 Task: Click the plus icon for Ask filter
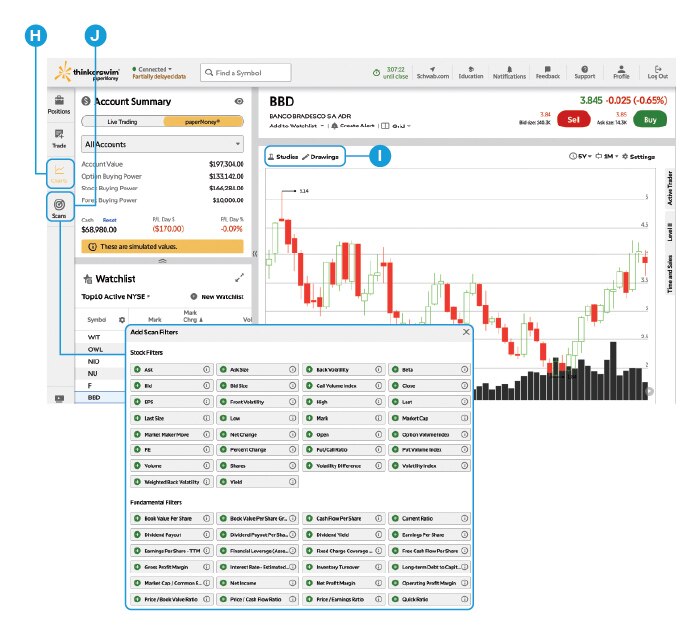[x=137, y=370]
